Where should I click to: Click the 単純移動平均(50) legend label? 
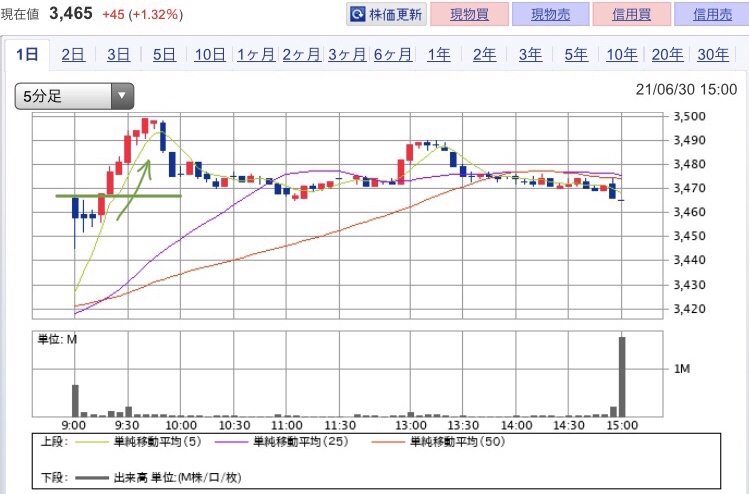tap(458, 441)
